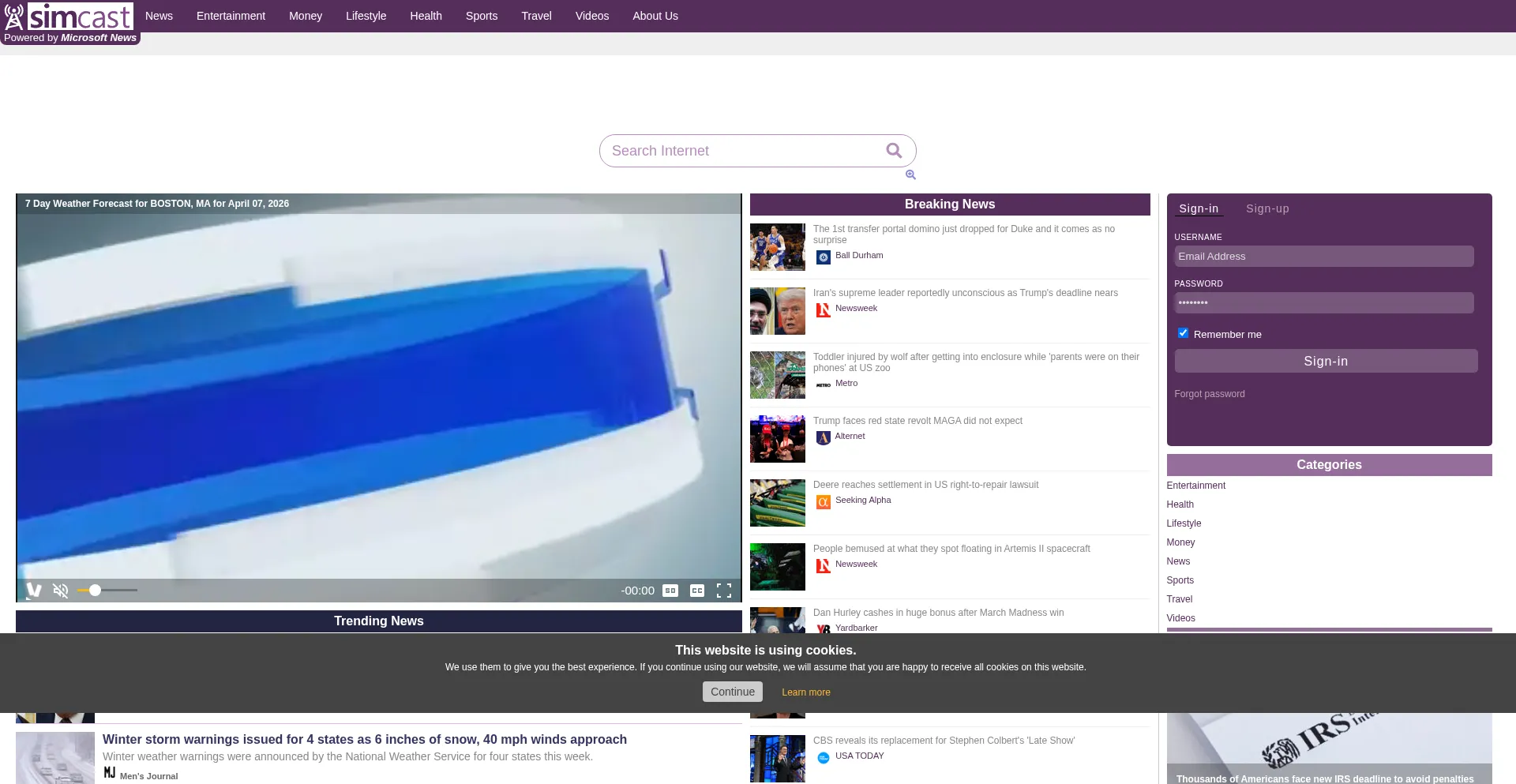Click the Men's Journal source icon
The height and width of the screenshot is (784, 1516).
tap(110, 773)
